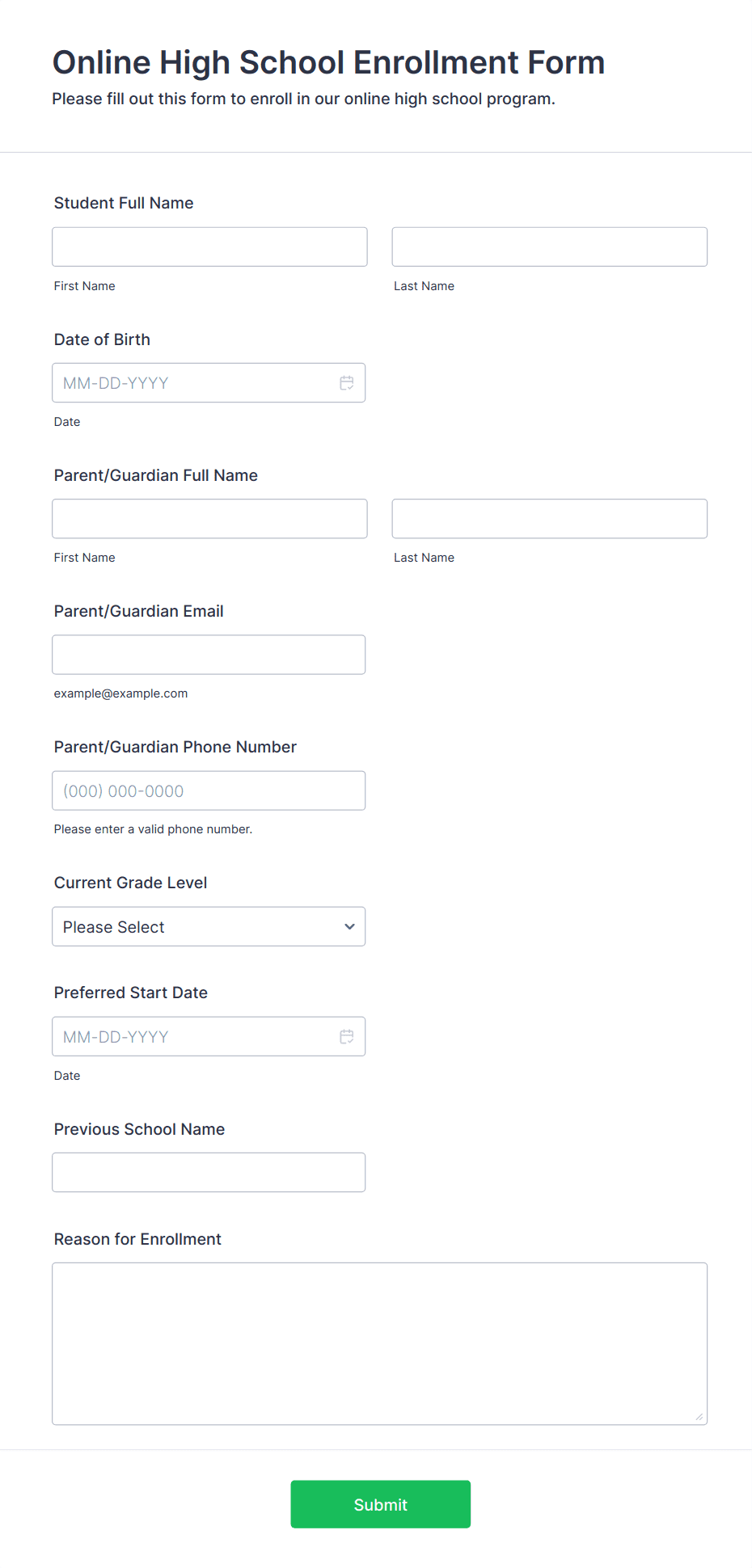752x1568 pixels.
Task: Click the student First Name field
Action: coord(209,247)
